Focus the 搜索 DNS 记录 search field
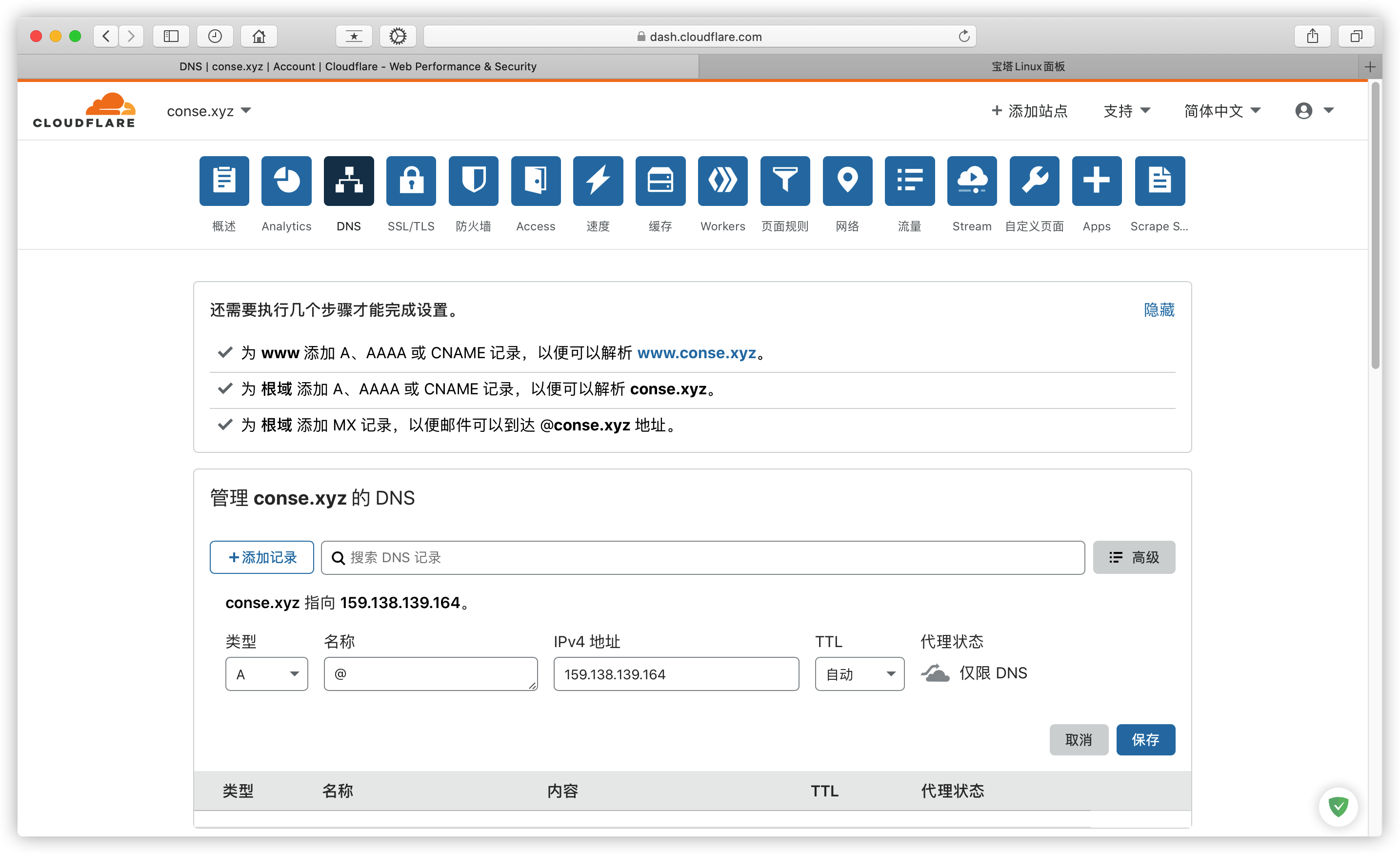This screenshot has width=1400, height=854. click(x=703, y=558)
